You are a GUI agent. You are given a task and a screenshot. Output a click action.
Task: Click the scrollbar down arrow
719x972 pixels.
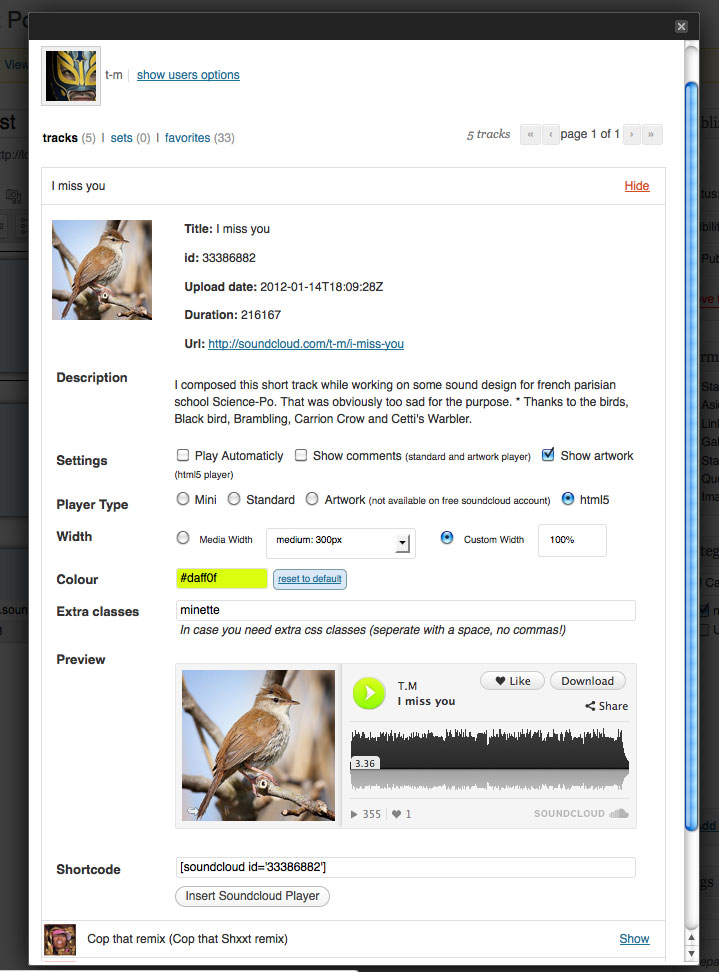[x=691, y=953]
